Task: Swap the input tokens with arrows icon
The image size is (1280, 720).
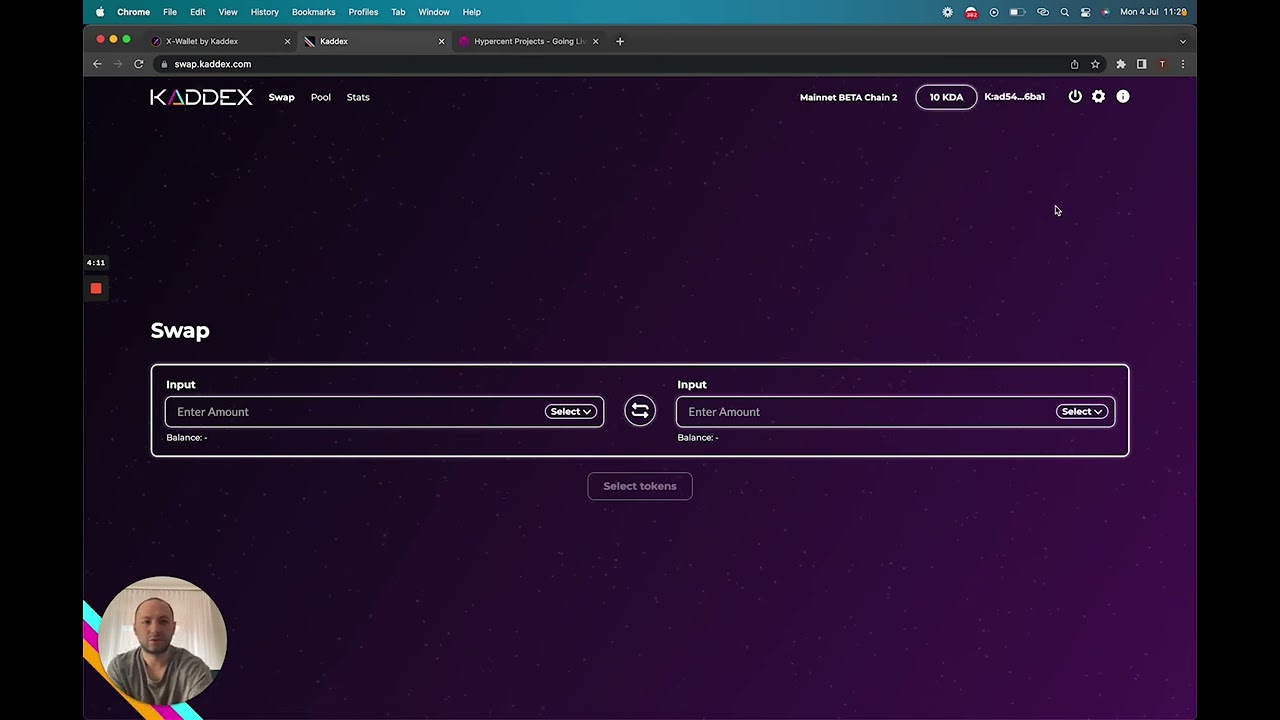Action: (640, 411)
